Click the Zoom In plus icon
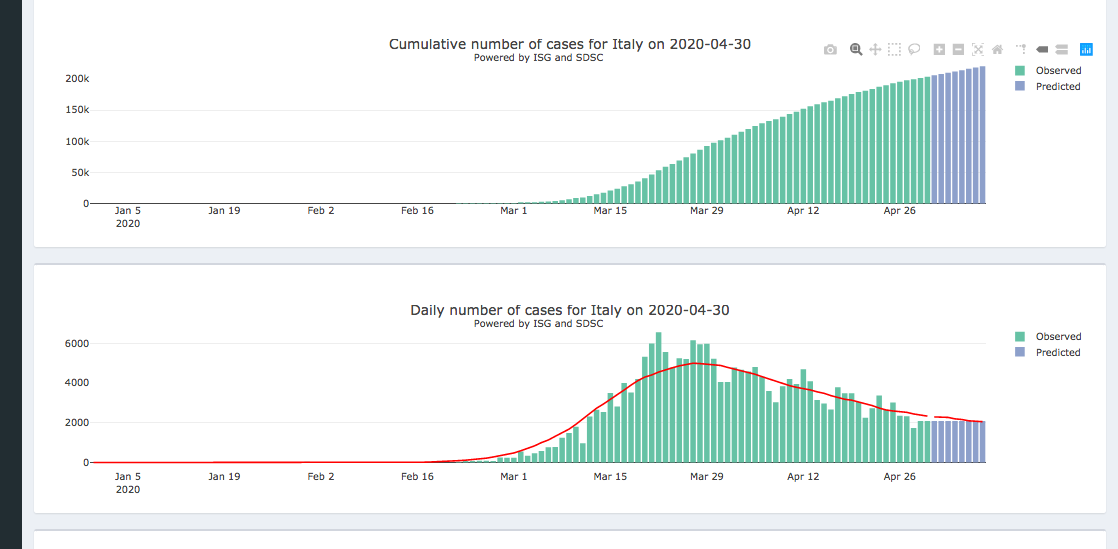This screenshot has height=549, width=1118. (x=939, y=49)
